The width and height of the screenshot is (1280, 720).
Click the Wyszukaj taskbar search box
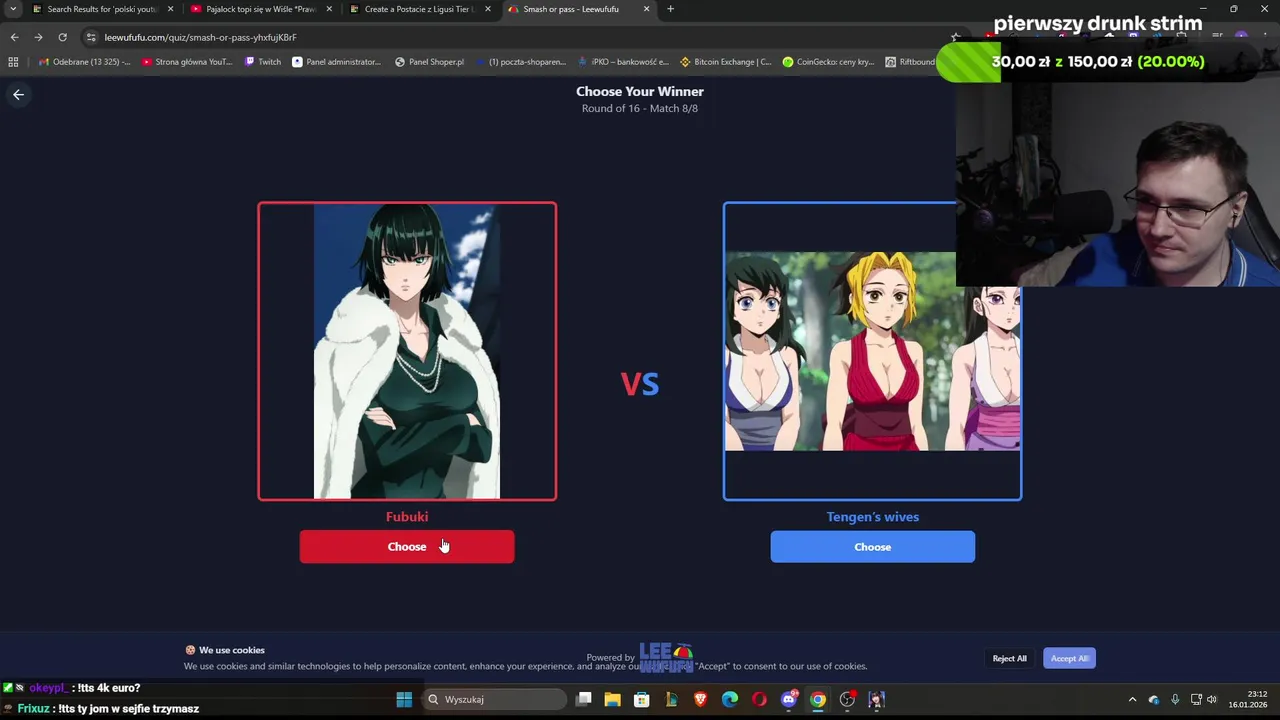point(495,699)
